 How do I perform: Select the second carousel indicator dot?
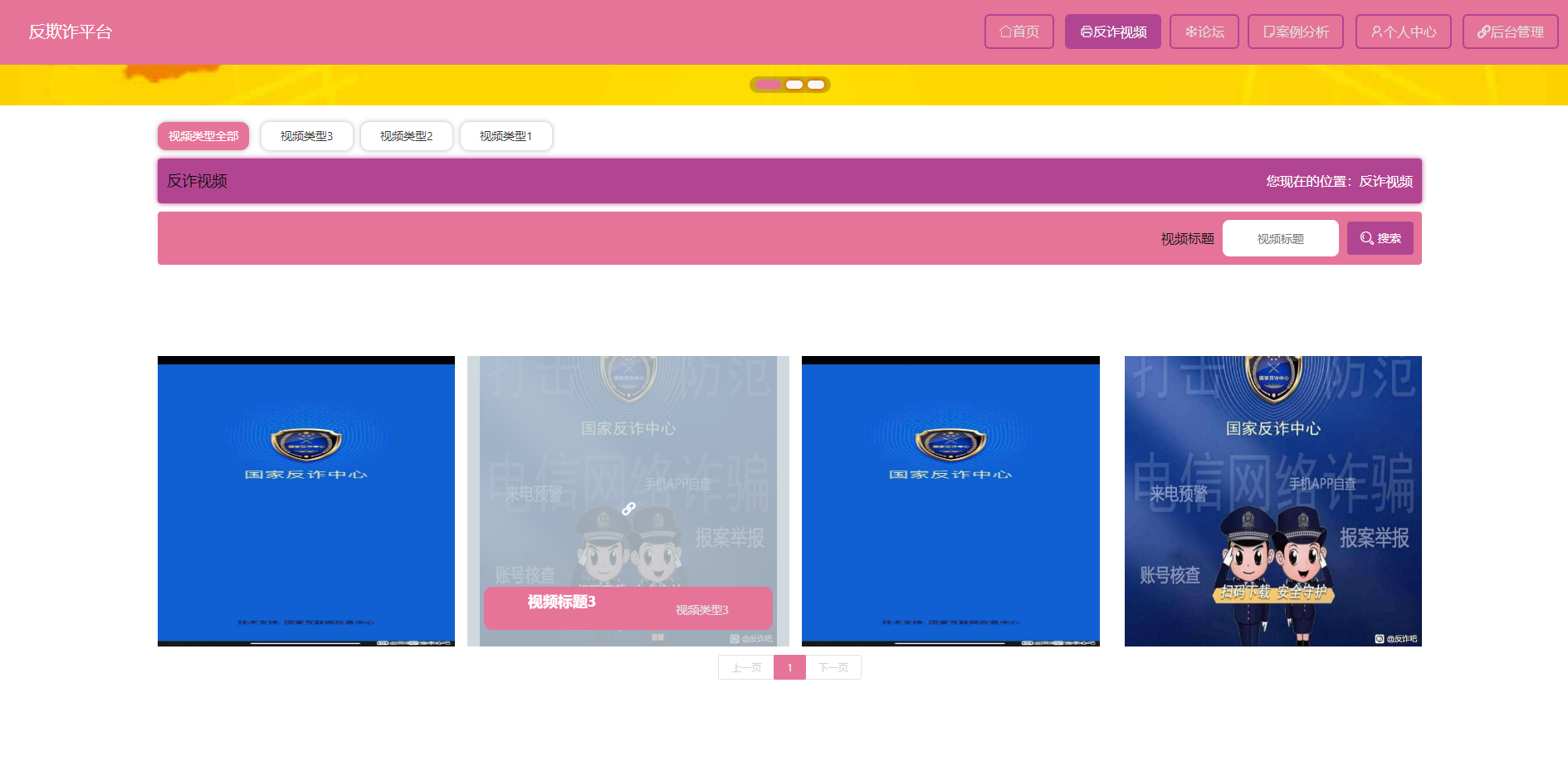tap(794, 85)
